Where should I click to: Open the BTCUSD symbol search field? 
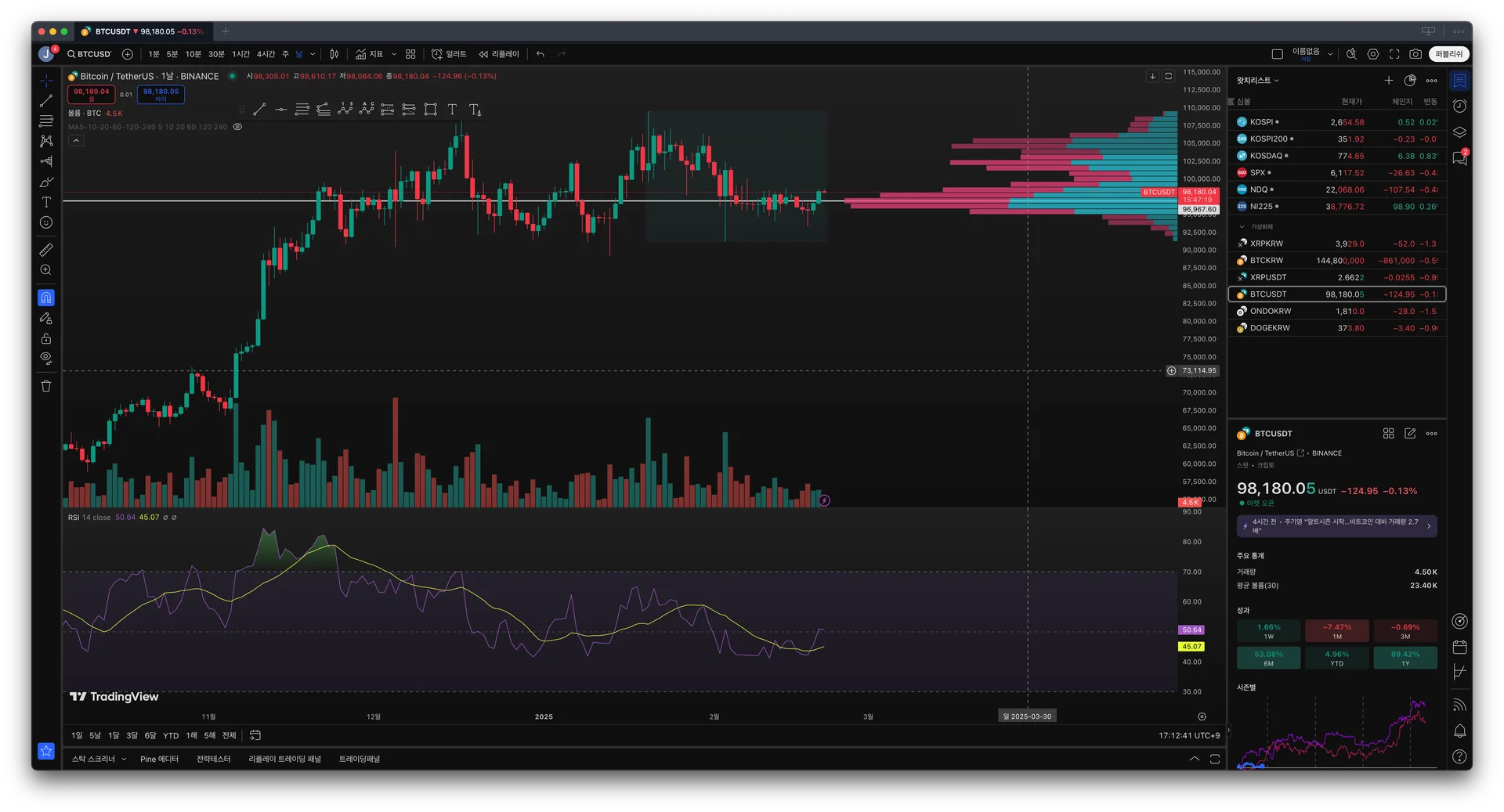pyautogui.click(x=89, y=54)
